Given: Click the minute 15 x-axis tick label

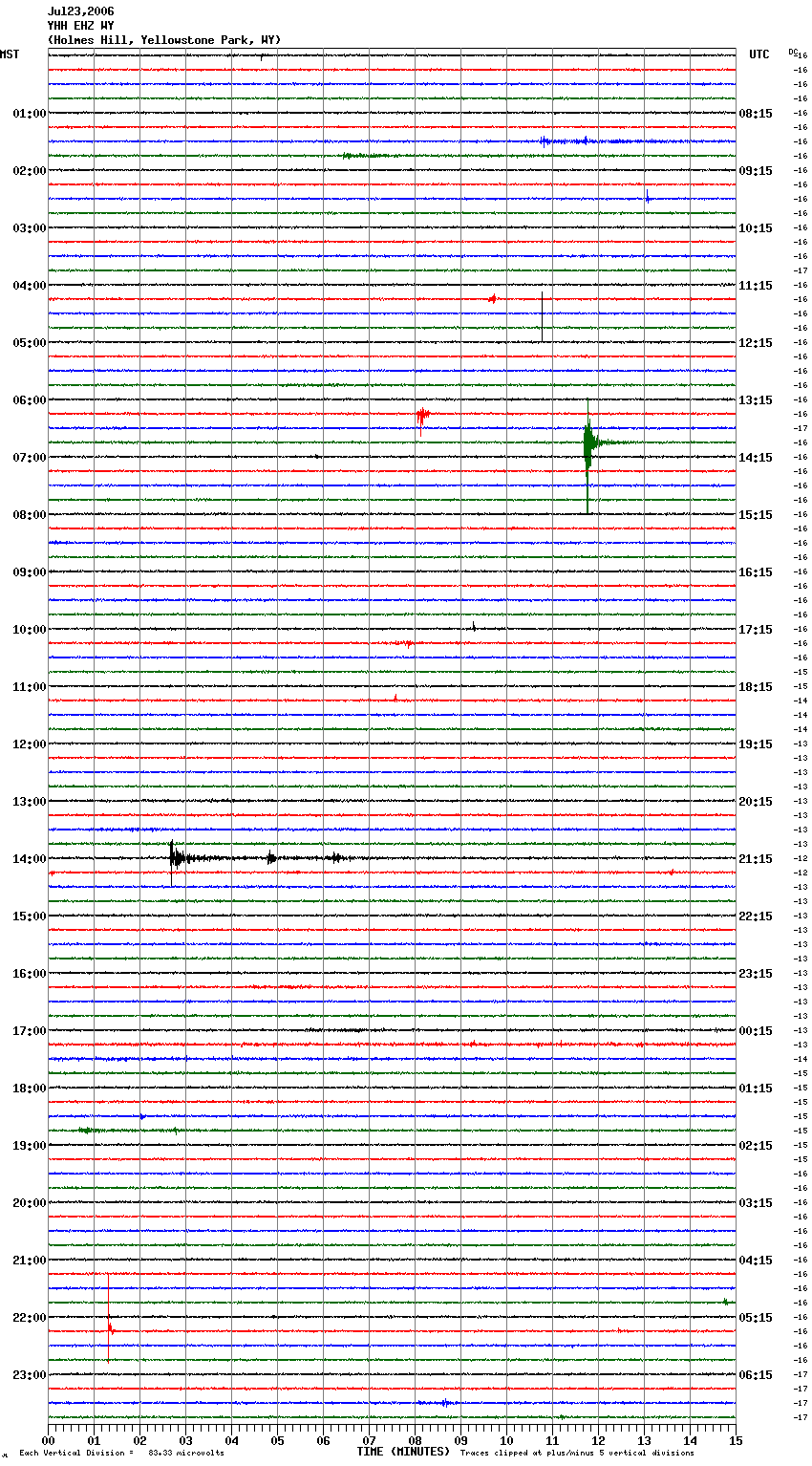Looking at the screenshot, I should coord(736,1440).
